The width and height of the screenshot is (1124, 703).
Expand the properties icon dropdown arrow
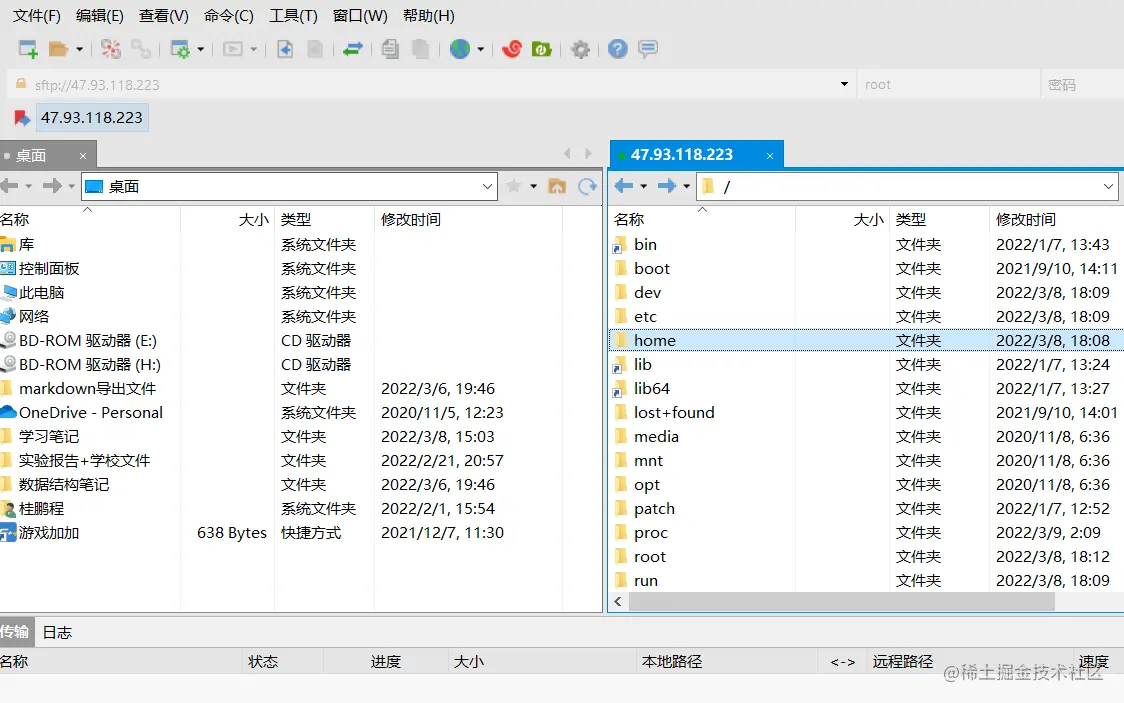(x=201, y=49)
